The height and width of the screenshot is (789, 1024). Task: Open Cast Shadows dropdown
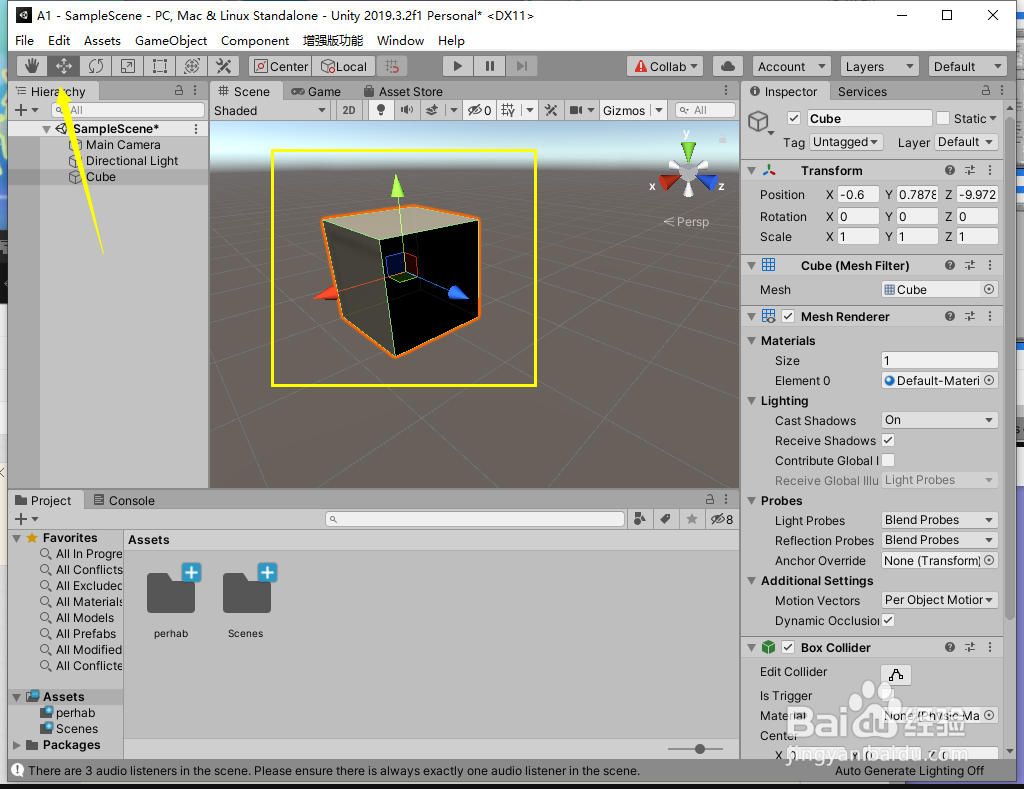pos(939,420)
